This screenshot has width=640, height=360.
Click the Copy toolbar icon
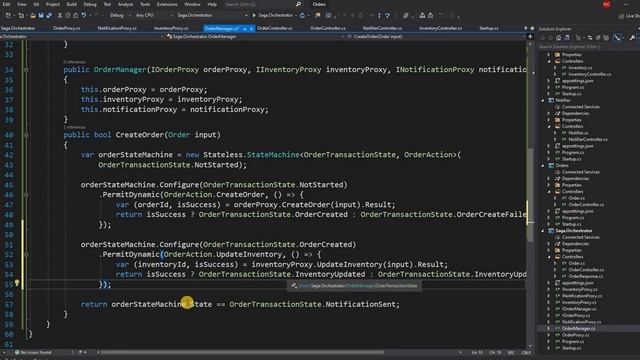[x=68, y=16]
